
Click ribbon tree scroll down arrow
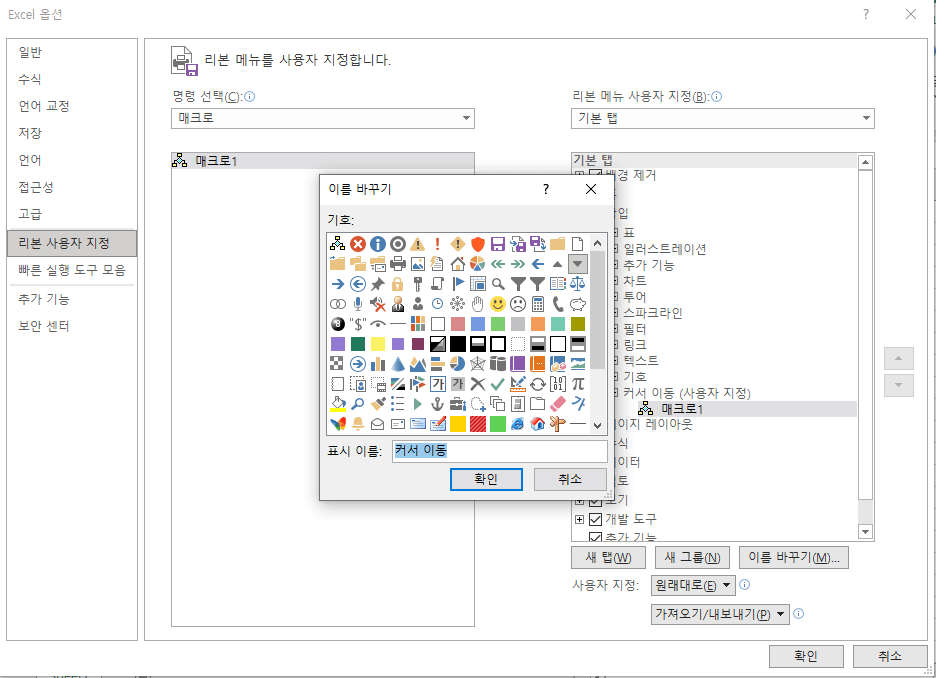point(866,531)
